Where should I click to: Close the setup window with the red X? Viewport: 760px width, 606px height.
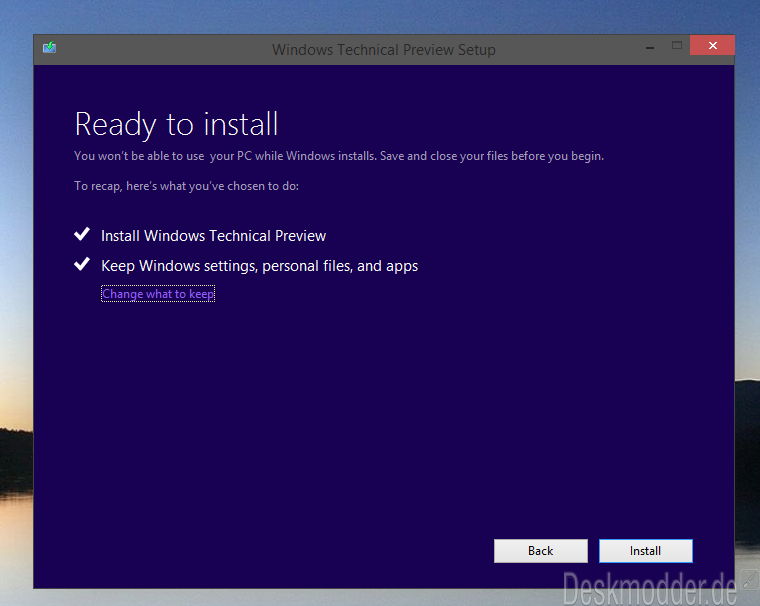coord(713,46)
